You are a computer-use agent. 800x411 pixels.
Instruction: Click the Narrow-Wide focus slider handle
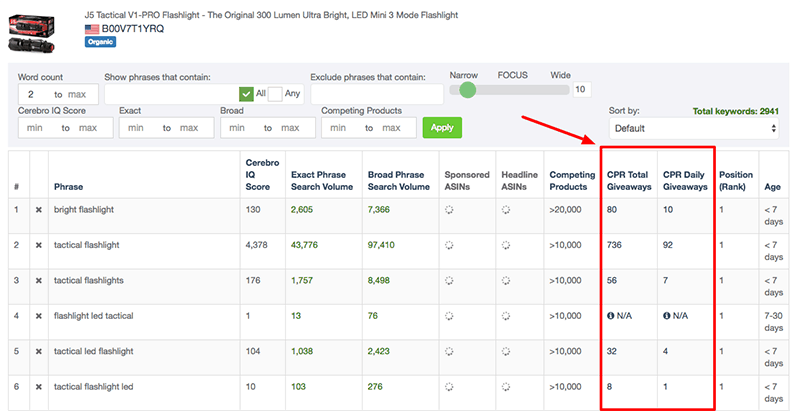pos(467,90)
